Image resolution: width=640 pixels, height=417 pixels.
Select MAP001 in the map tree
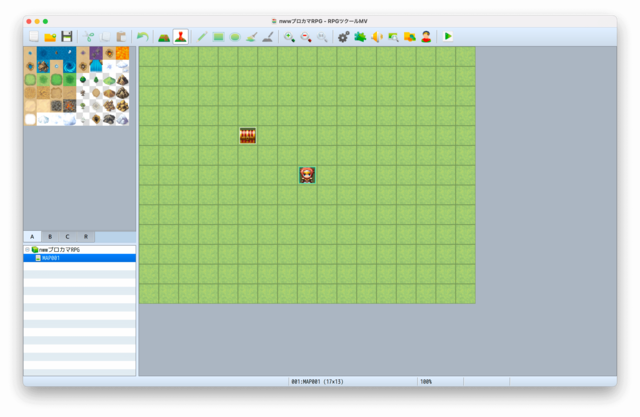(x=80, y=258)
